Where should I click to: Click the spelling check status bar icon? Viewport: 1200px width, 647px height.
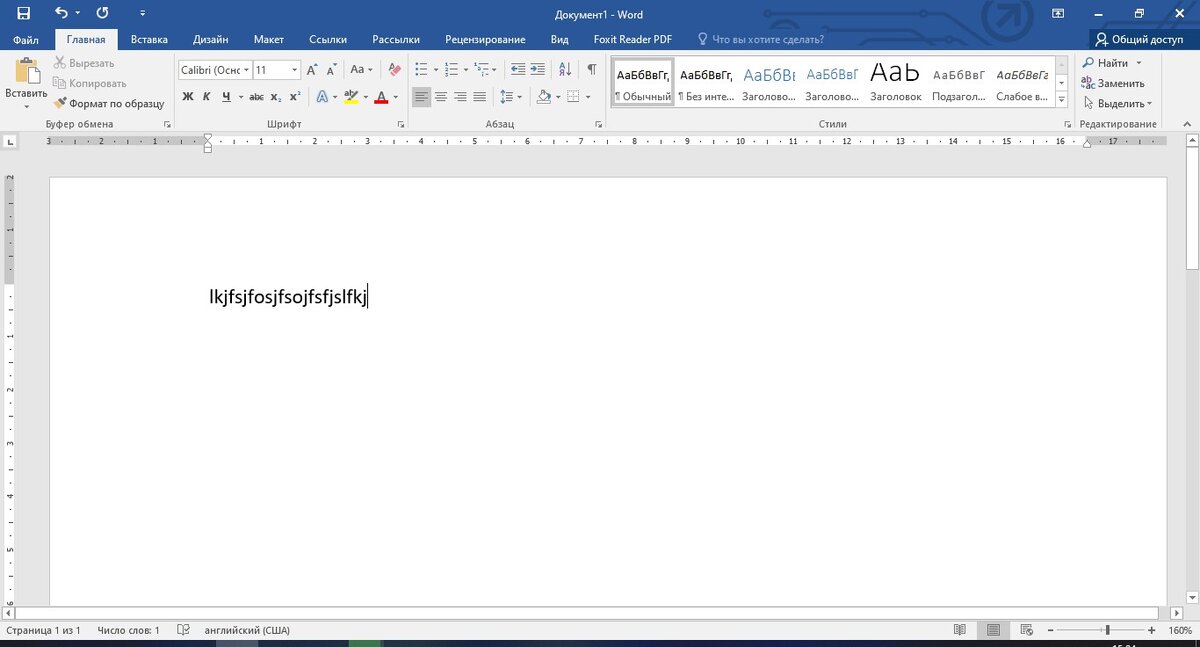183,630
